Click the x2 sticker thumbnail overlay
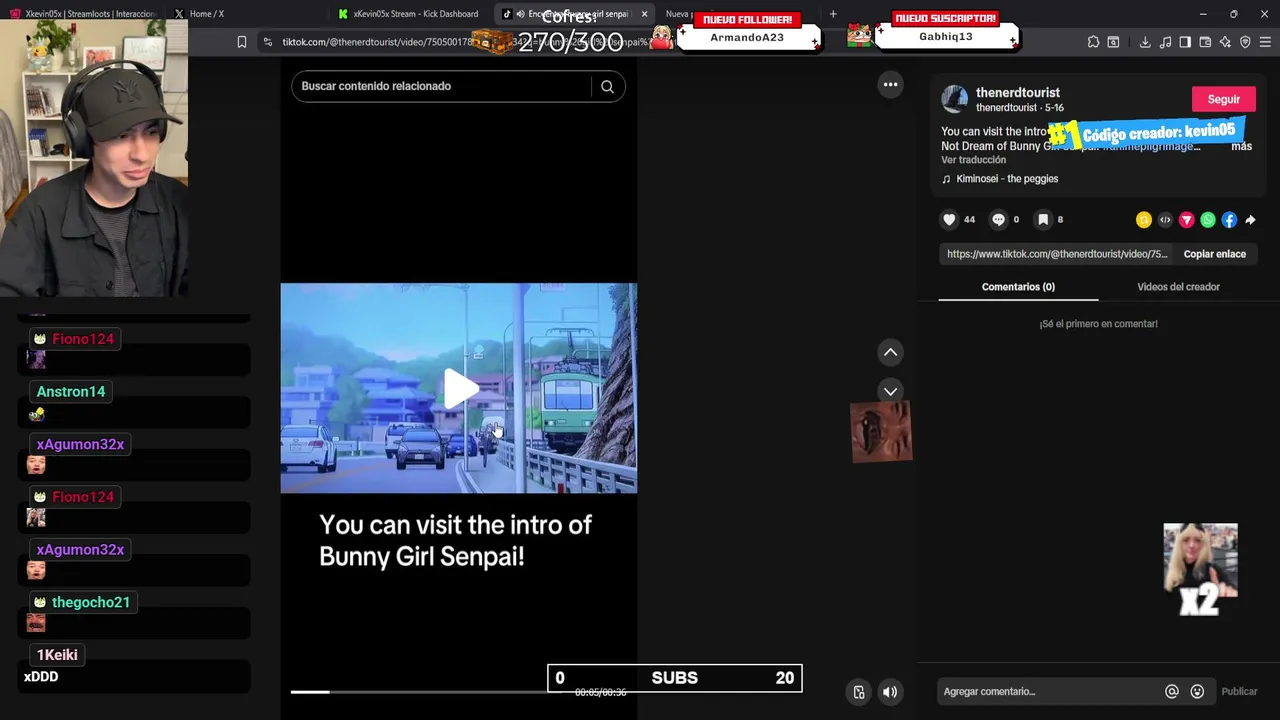 1200,568
